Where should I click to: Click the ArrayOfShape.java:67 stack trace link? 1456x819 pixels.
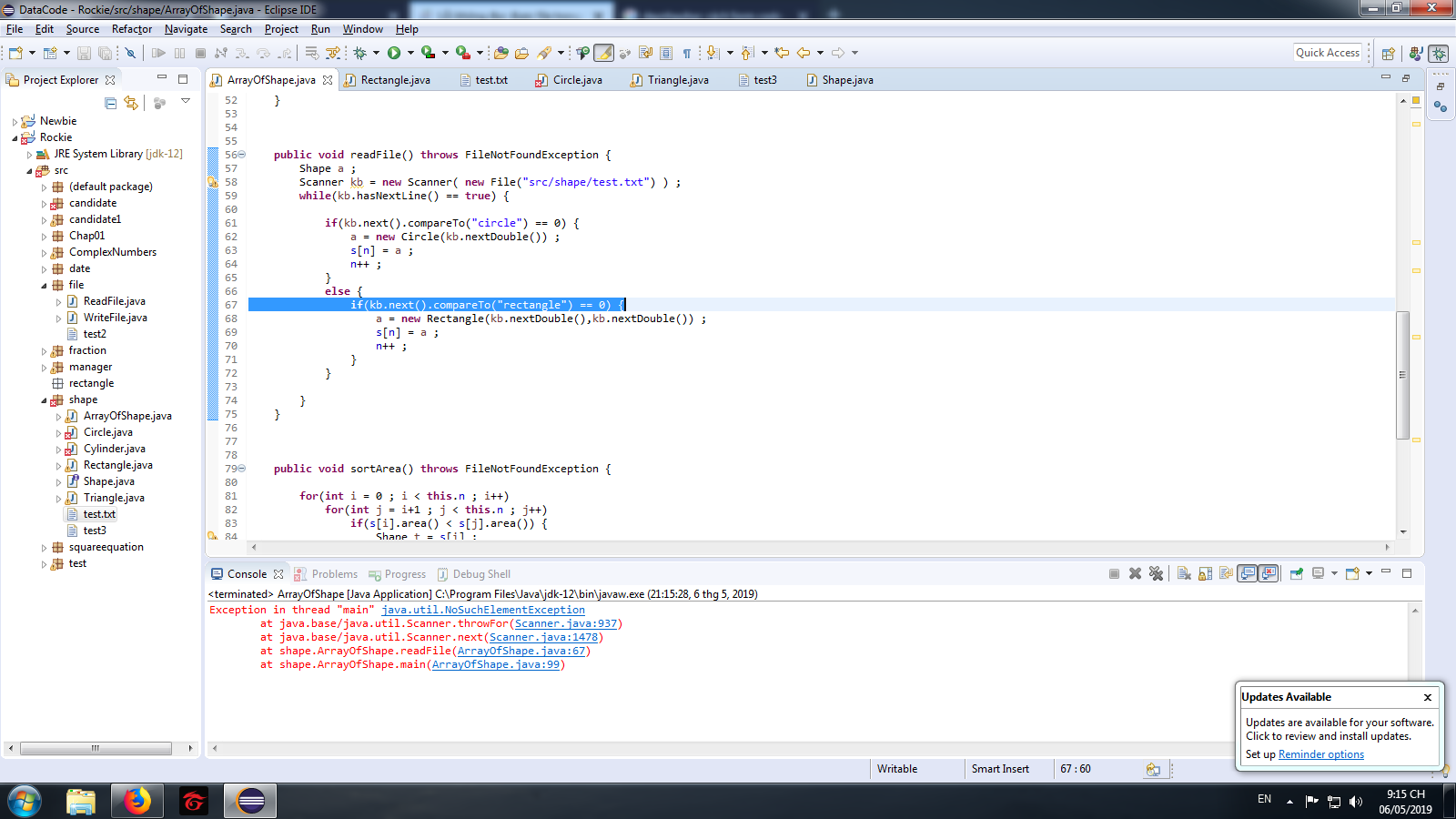point(521,651)
